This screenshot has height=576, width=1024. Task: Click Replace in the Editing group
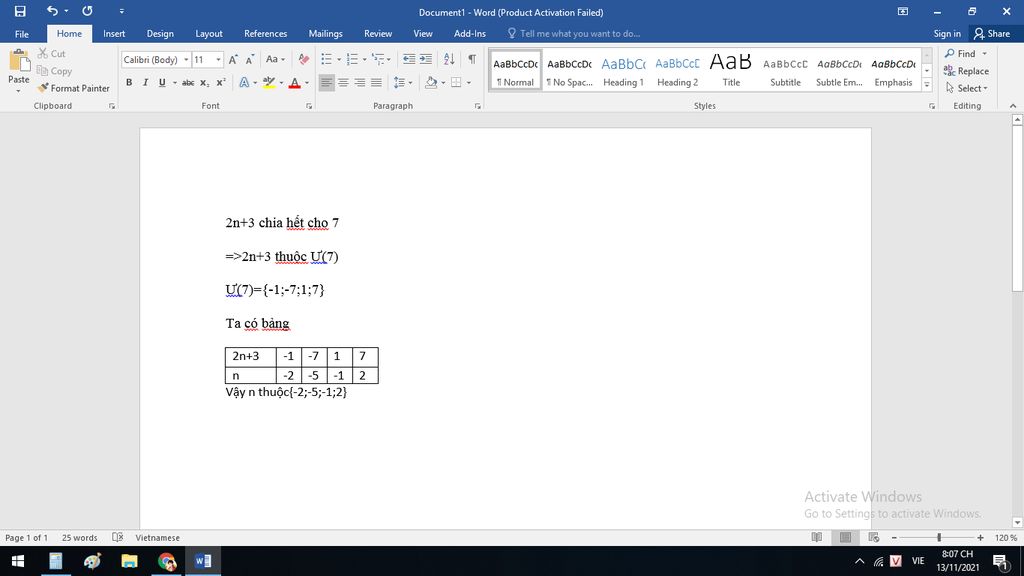[x=967, y=71]
